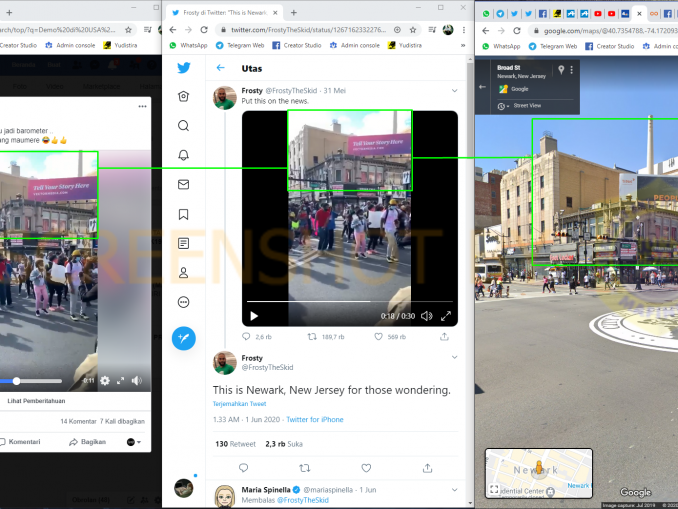Open the three-dot post menu on the Facebook post
The image size is (678, 509).
[x=142, y=106]
